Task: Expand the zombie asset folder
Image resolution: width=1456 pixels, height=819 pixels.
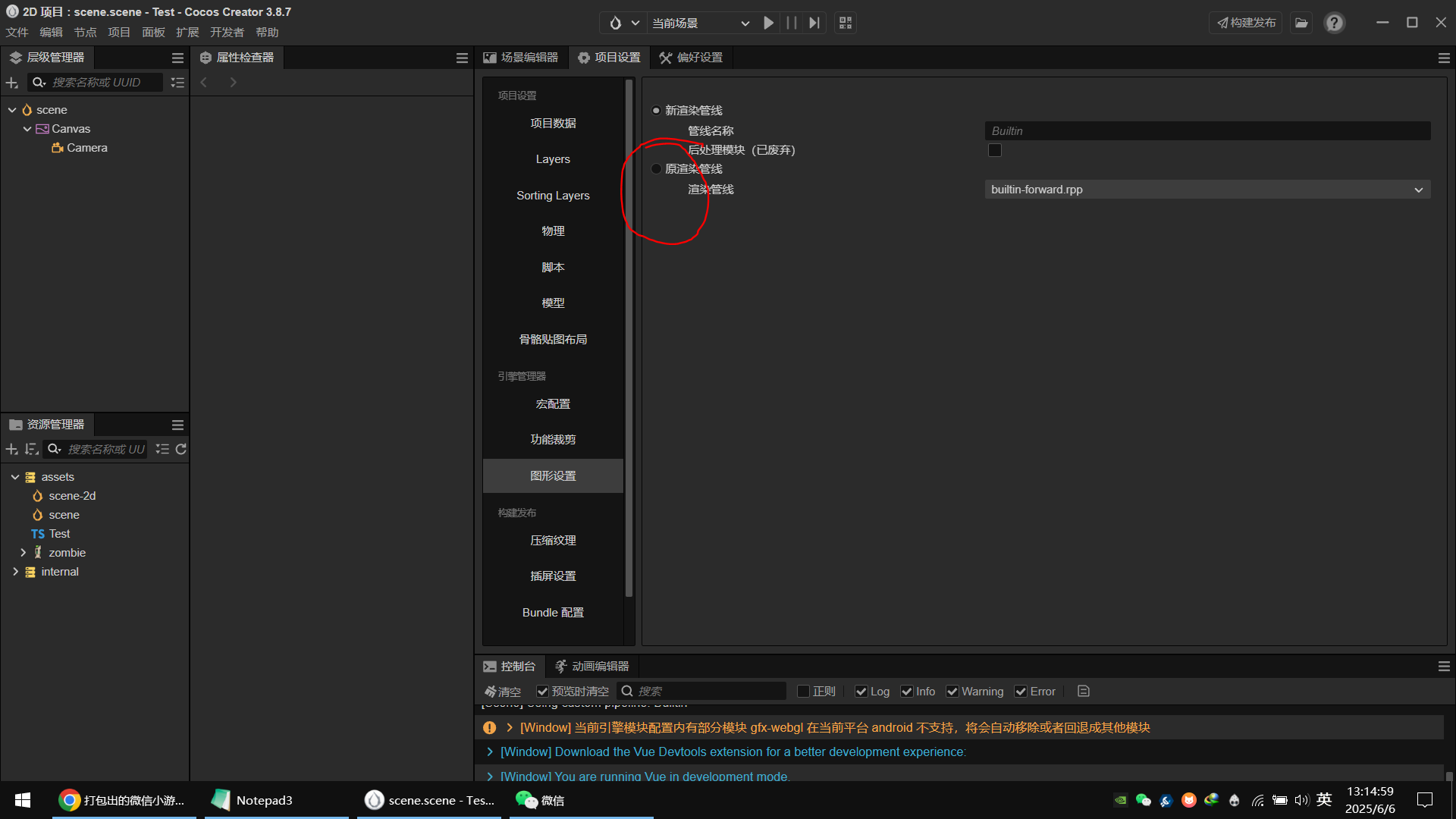Action: click(x=23, y=553)
